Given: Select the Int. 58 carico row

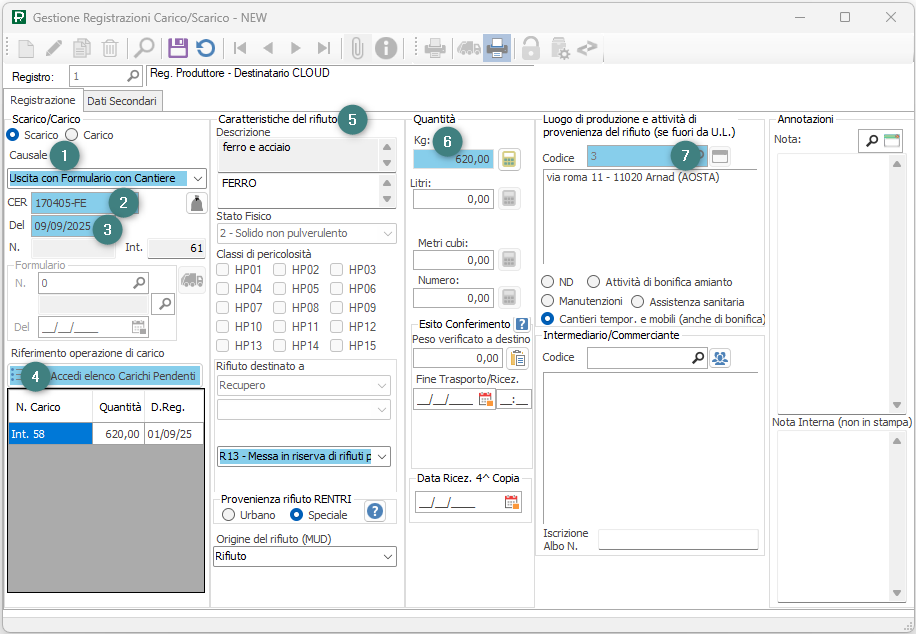Looking at the screenshot, I should coord(50,433).
